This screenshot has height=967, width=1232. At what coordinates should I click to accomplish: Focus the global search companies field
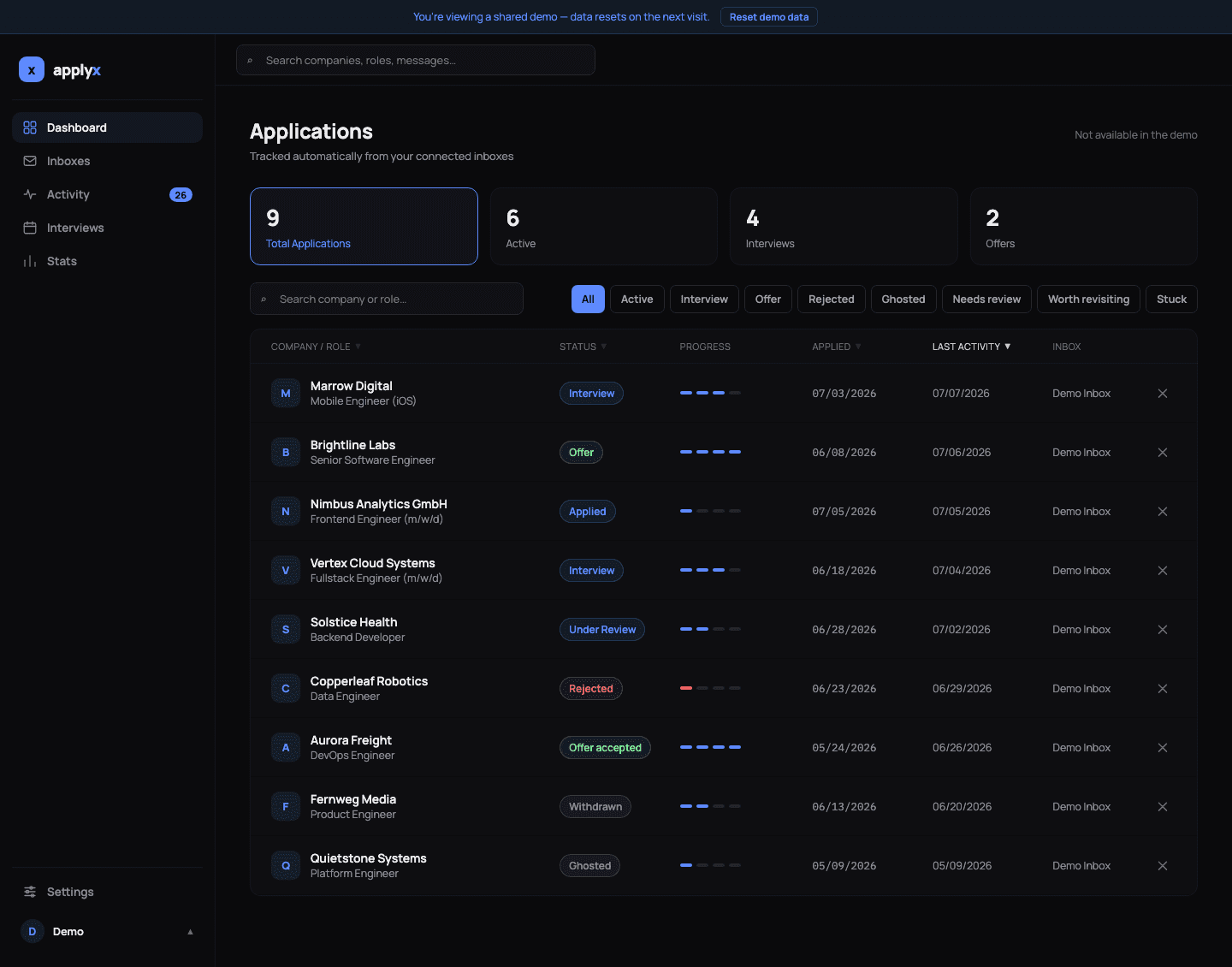(x=415, y=60)
